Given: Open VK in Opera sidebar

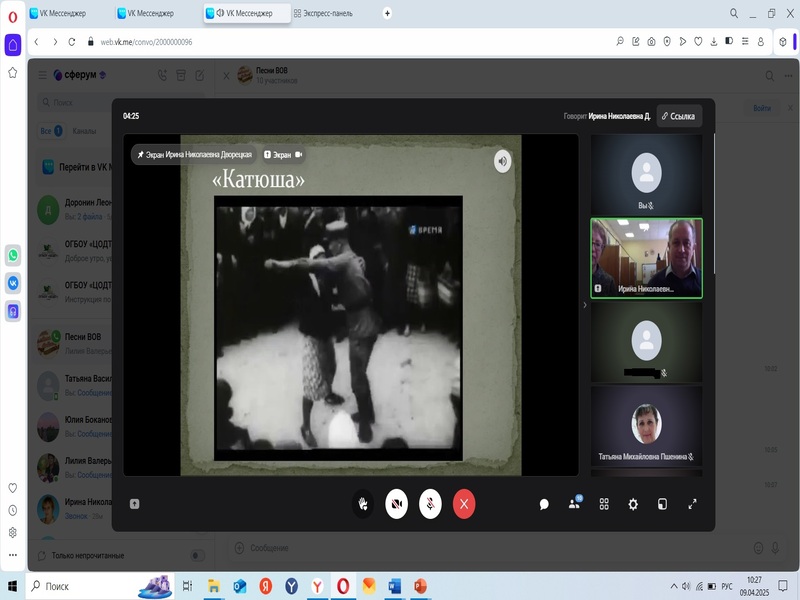Looking at the screenshot, I should [x=13, y=283].
